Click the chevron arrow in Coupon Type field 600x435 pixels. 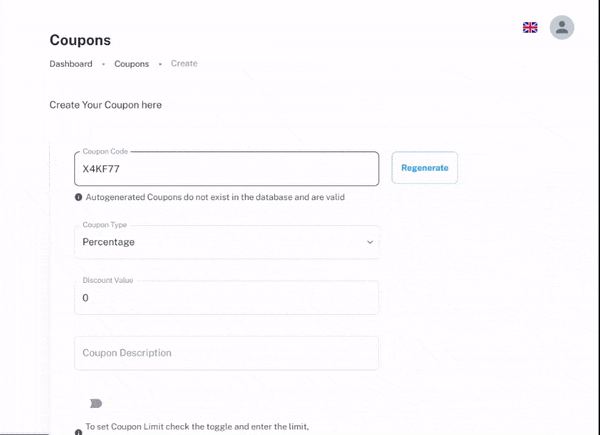pyautogui.click(x=370, y=242)
